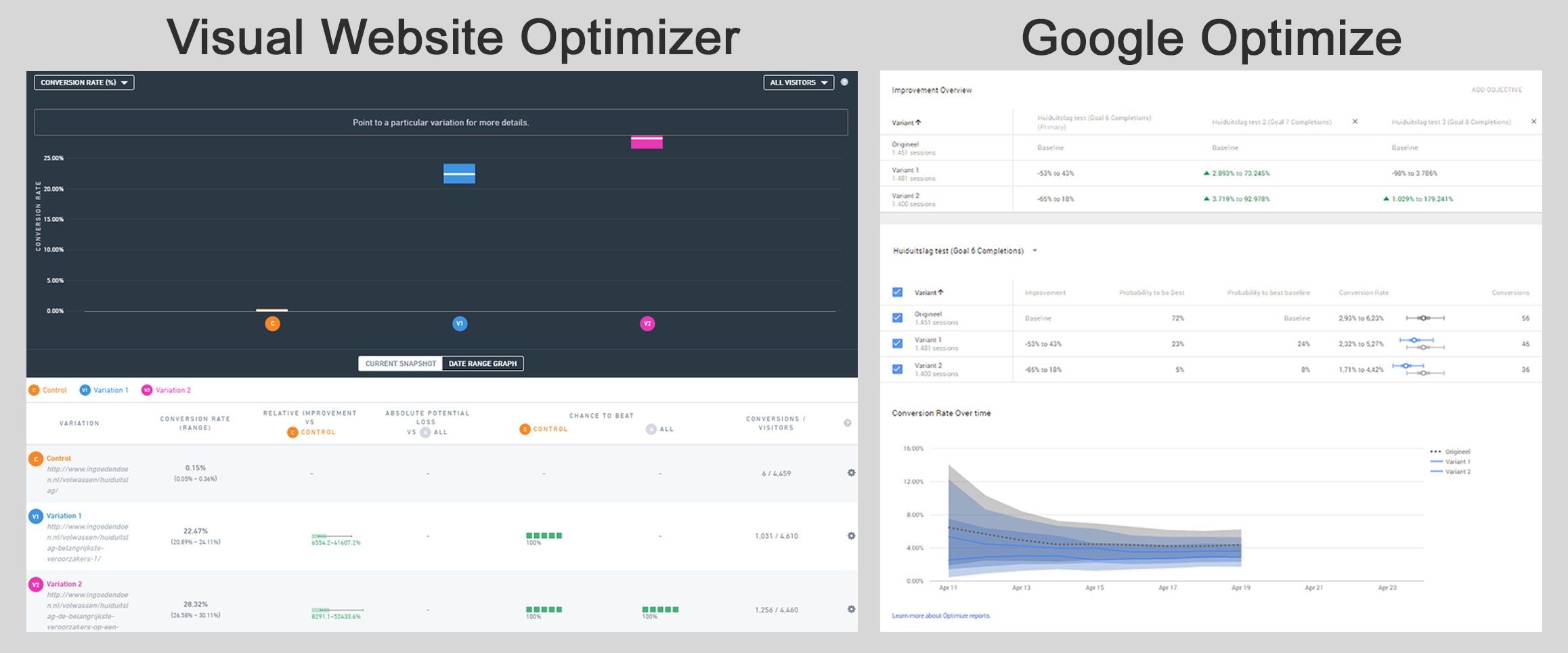
Task: Select the orange Control bar in chart
Action: [x=271, y=310]
